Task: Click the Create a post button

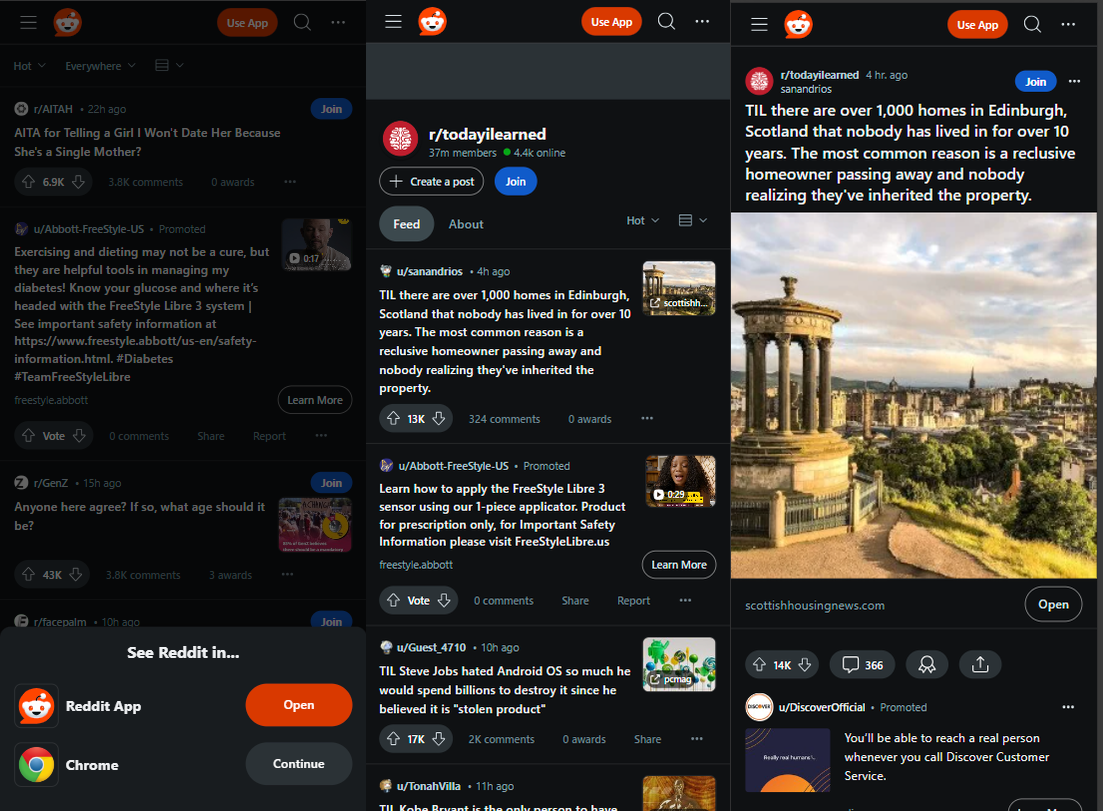Action: (431, 181)
